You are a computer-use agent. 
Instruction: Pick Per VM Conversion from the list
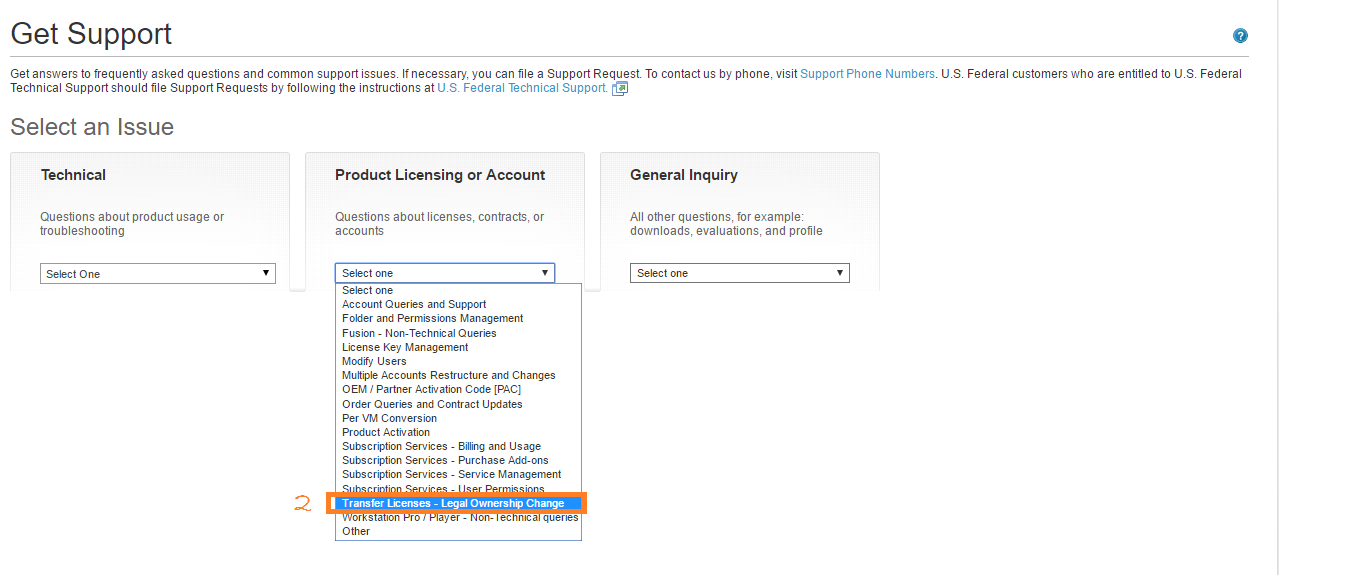(388, 418)
